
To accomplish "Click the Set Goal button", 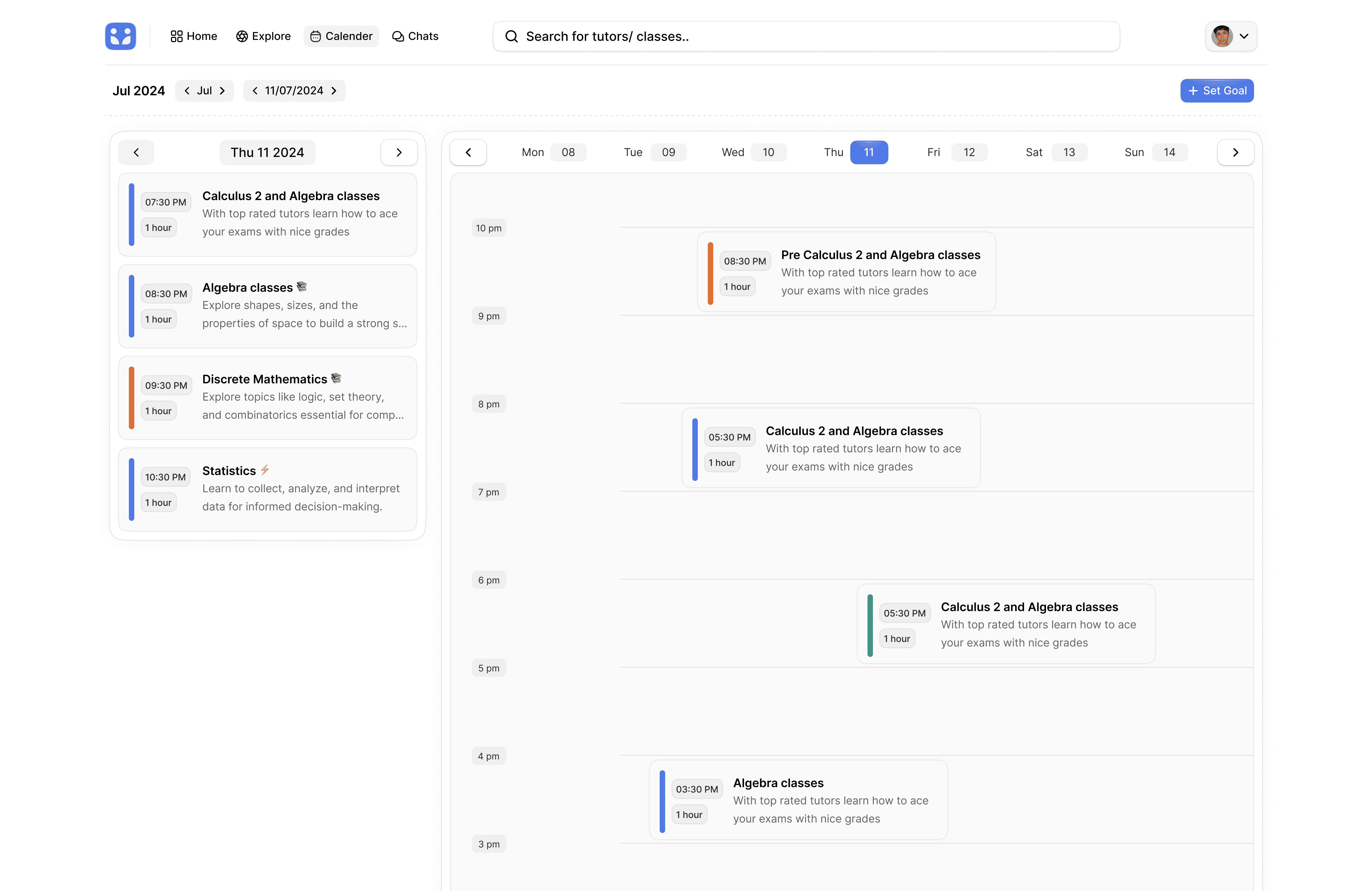I will tap(1217, 91).
